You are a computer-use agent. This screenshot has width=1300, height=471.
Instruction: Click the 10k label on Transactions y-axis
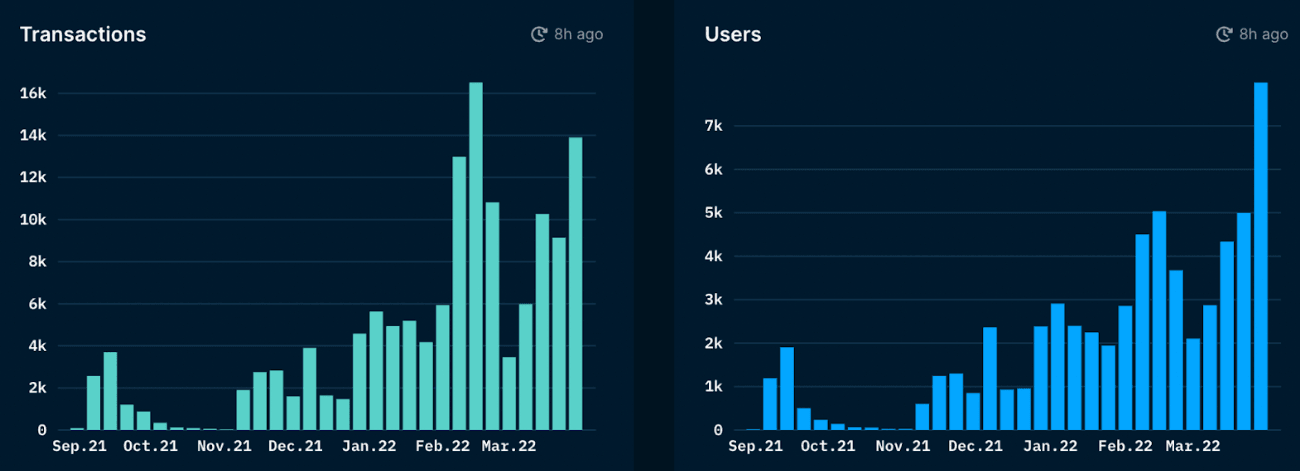33,220
